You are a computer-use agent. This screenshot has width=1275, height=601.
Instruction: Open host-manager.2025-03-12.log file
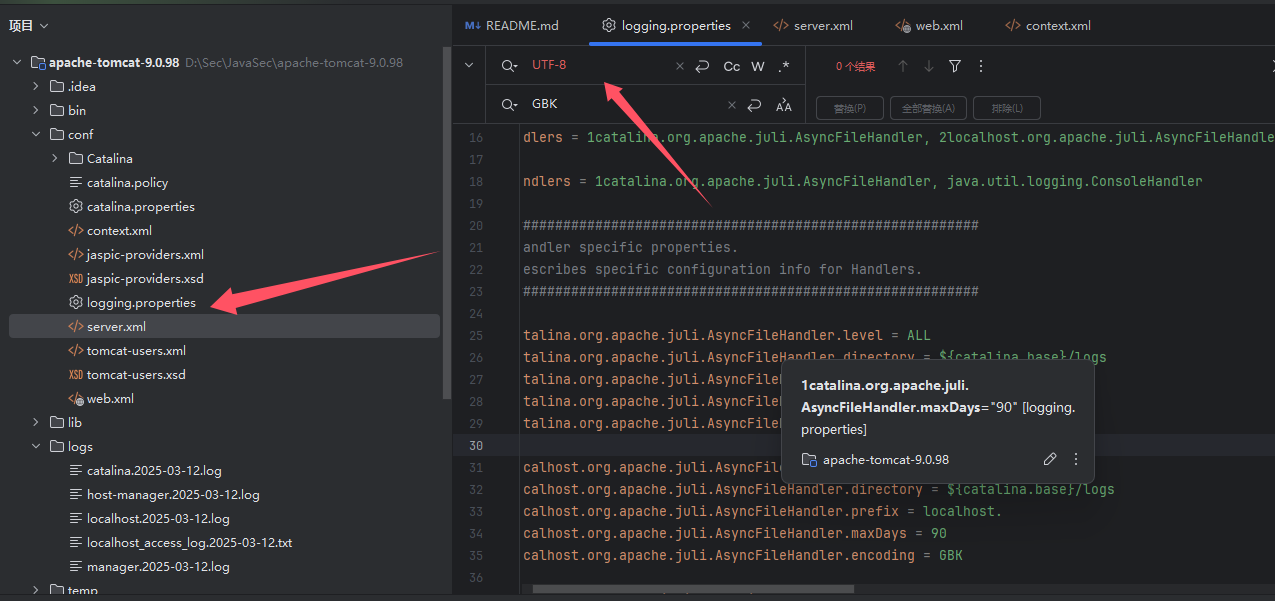173,494
